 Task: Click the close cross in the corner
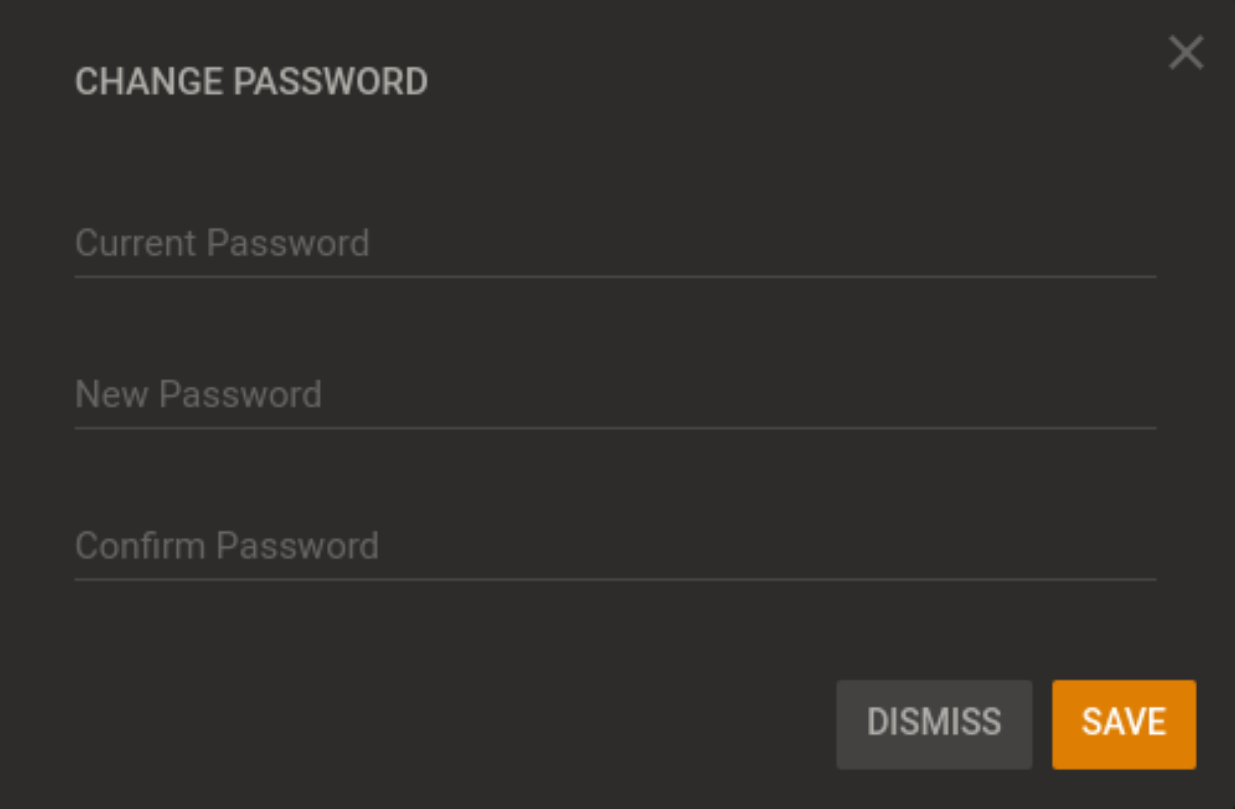pos(1186,53)
